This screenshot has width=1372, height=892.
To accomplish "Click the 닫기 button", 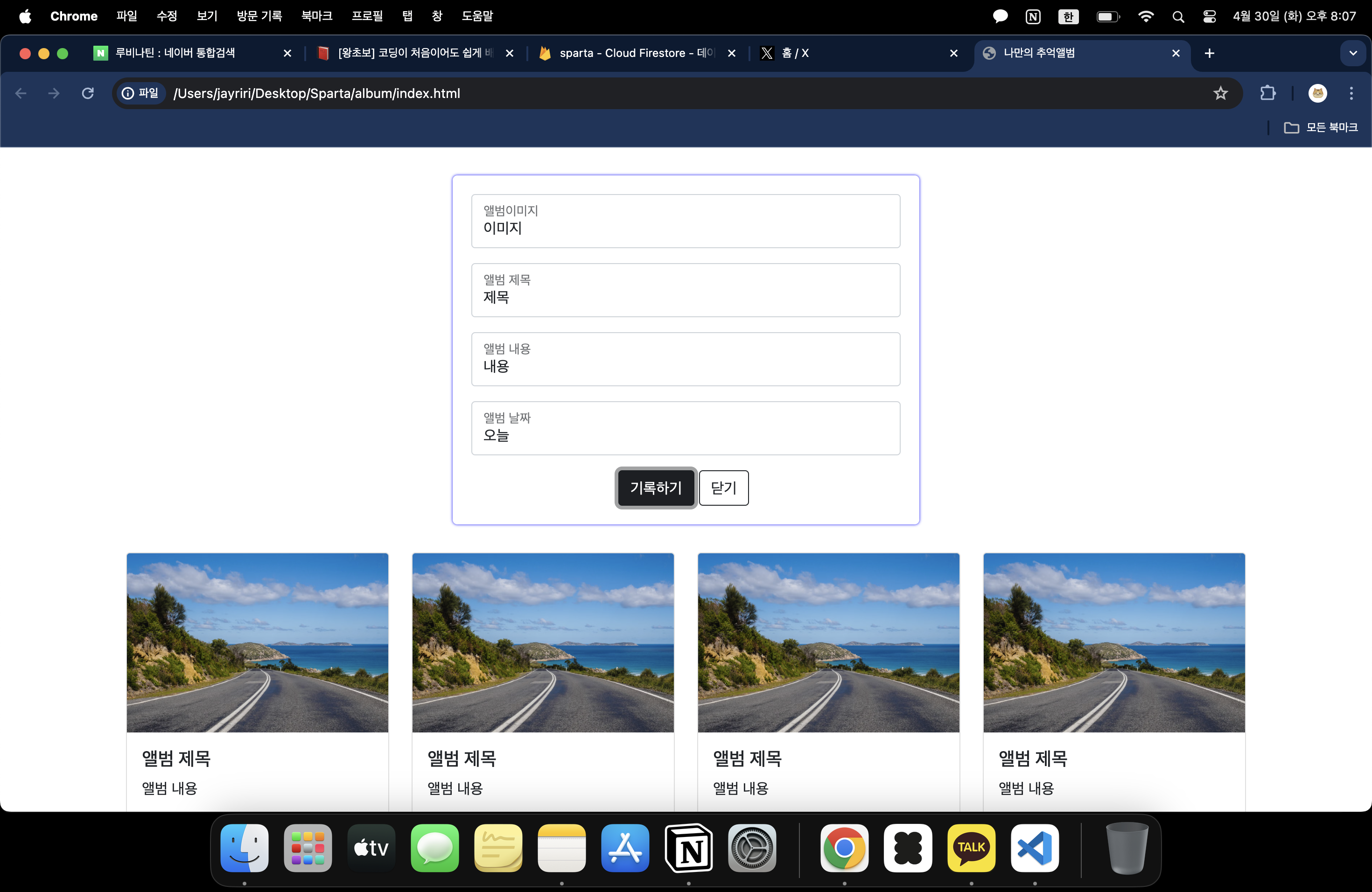I will (x=723, y=488).
